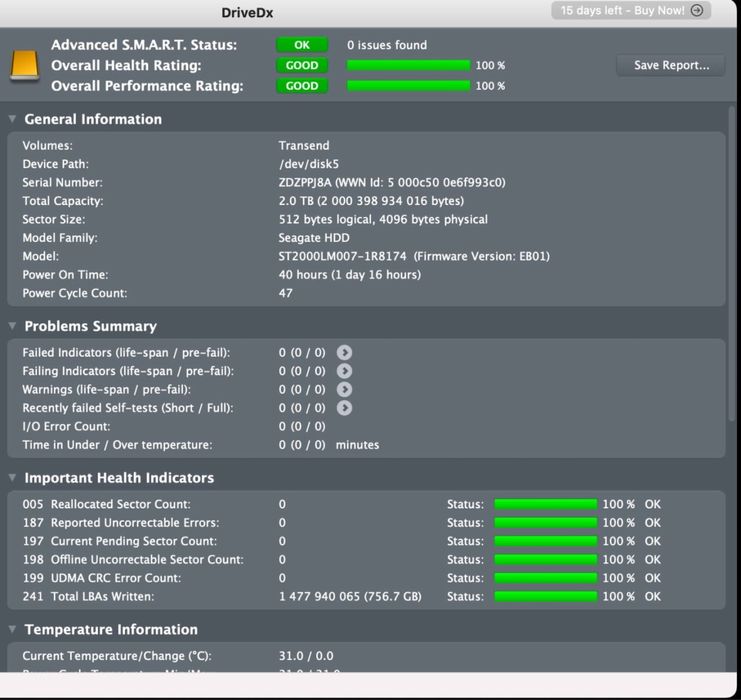Open details arrow for Failed Indicators
This screenshot has height=700, width=741.
(344, 353)
